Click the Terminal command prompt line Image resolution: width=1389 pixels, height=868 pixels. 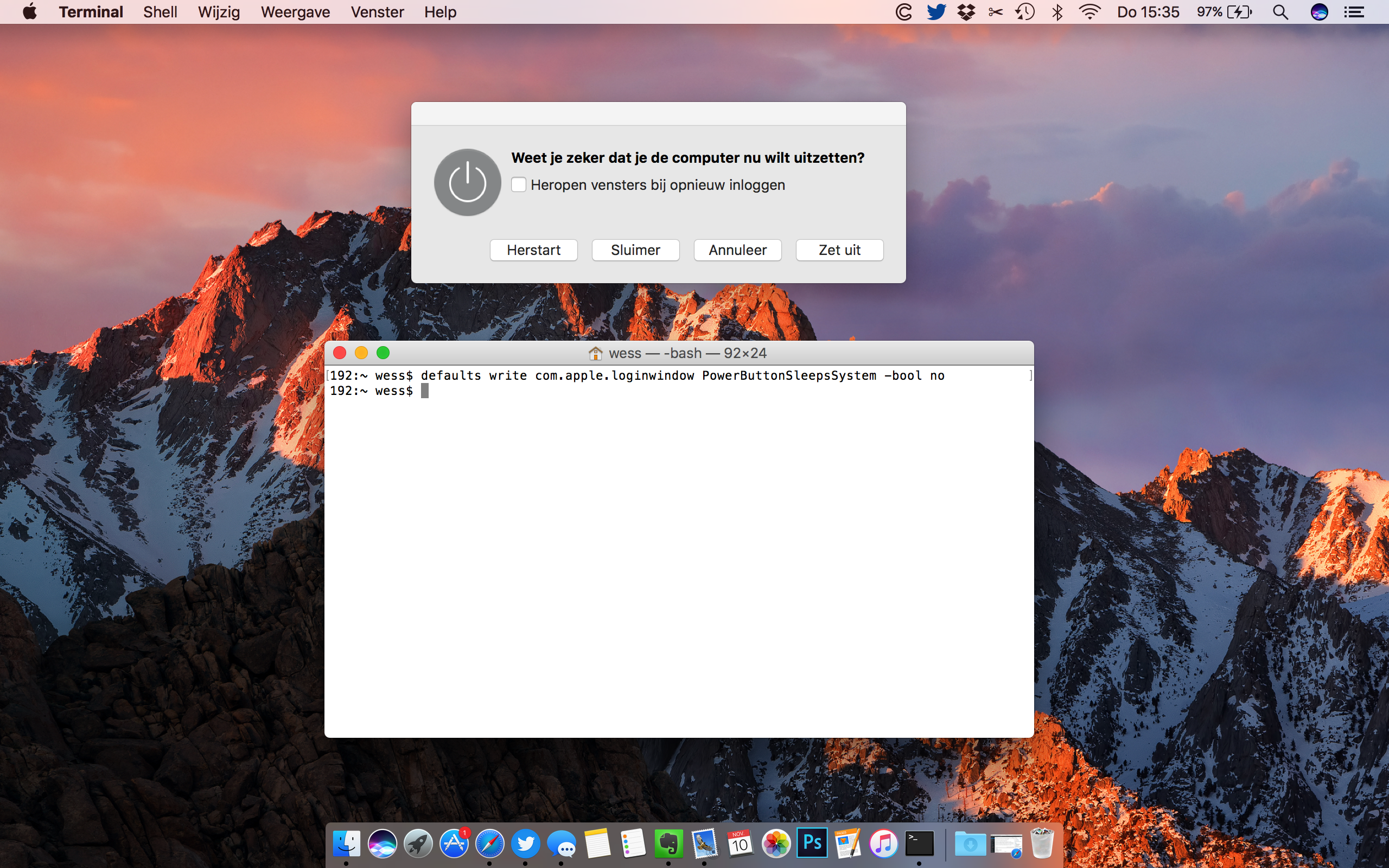click(x=379, y=391)
